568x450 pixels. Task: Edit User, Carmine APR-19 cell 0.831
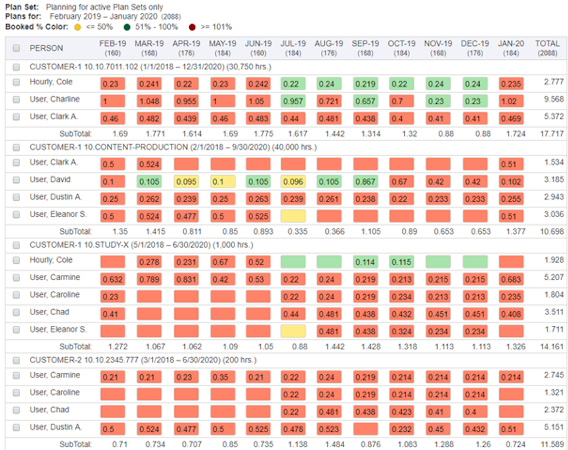(x=186, y=279)
